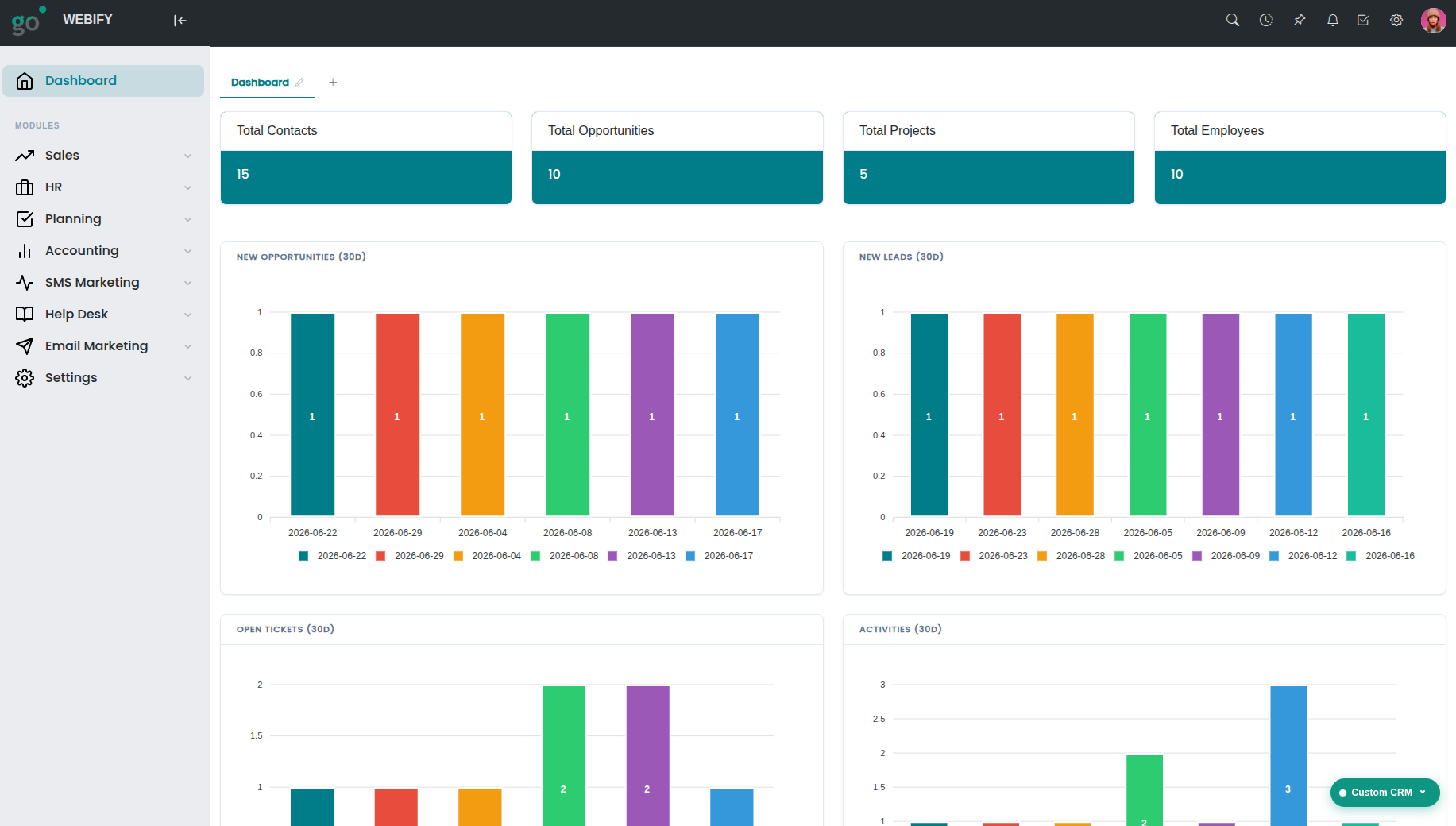This screenshot has height=826, width=1456.
Task: Click the Settings gear icon in sidebar
Action: pyautogui.click(x=25, y=378)
